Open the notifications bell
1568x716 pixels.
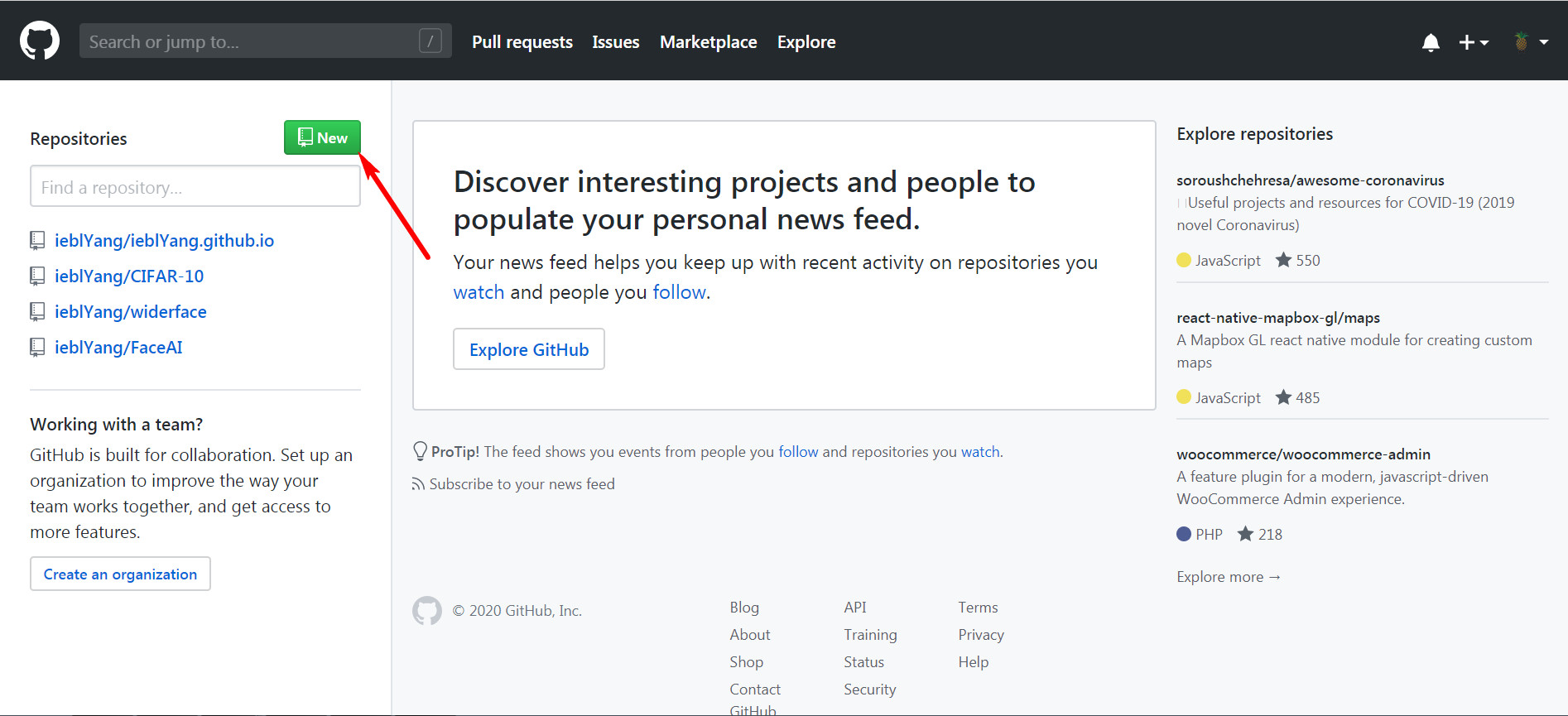pyautogui.click(x=1431, y=42)
